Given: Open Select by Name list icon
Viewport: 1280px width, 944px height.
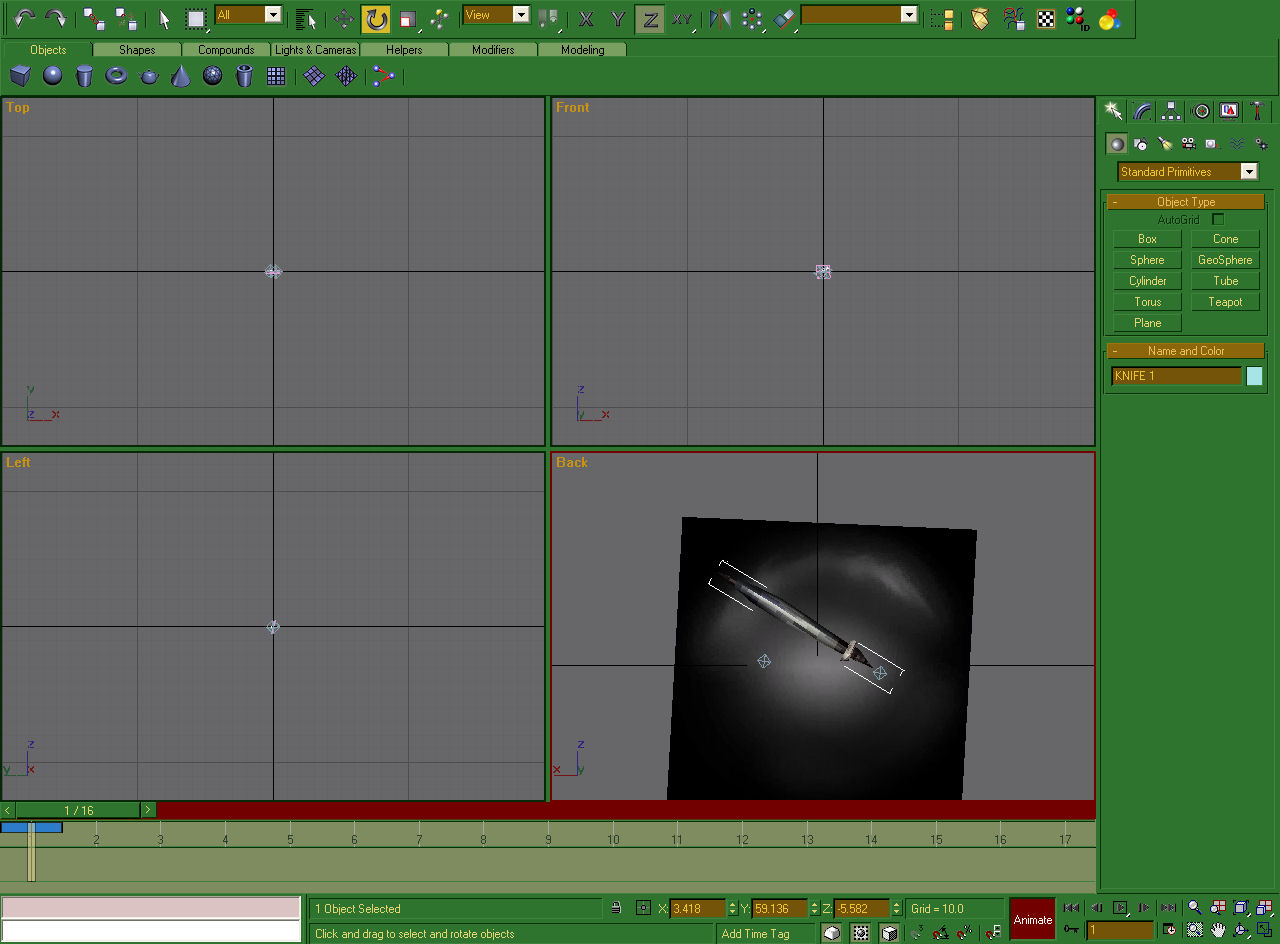Looking at the screenshot, I should [306, 18].
